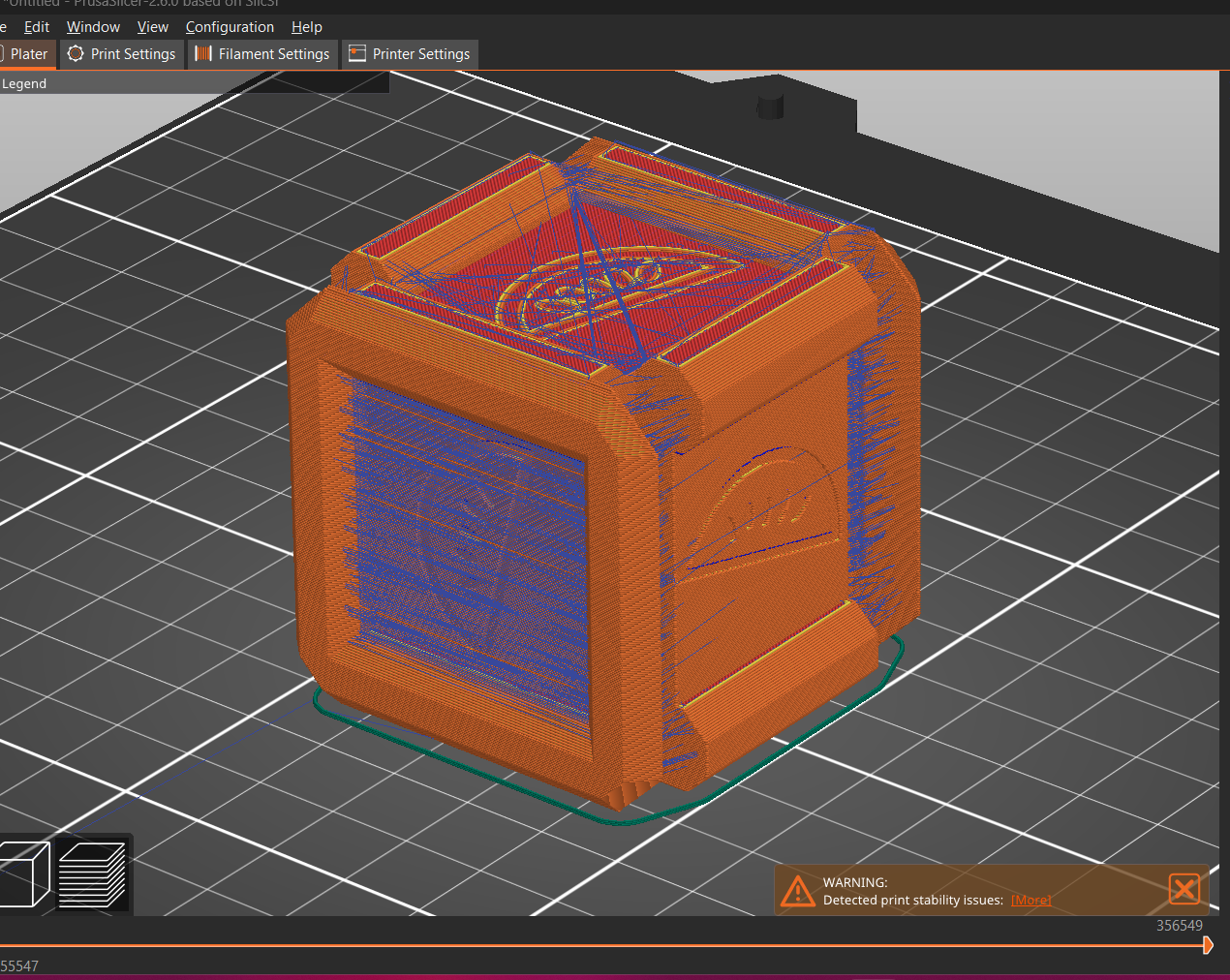
Task: Open the Configuration menu
Action: (x=230, y=27)
